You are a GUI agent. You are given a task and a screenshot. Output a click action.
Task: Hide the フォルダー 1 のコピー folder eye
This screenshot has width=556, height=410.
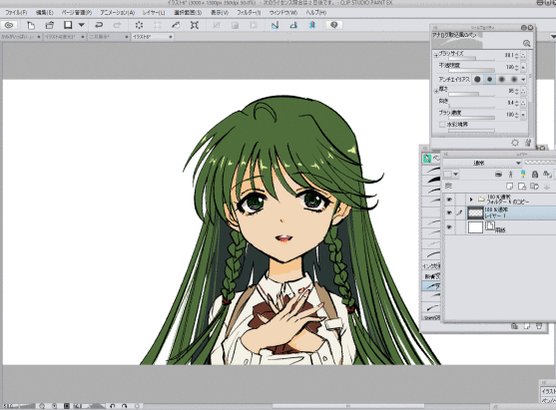(449, 200)
